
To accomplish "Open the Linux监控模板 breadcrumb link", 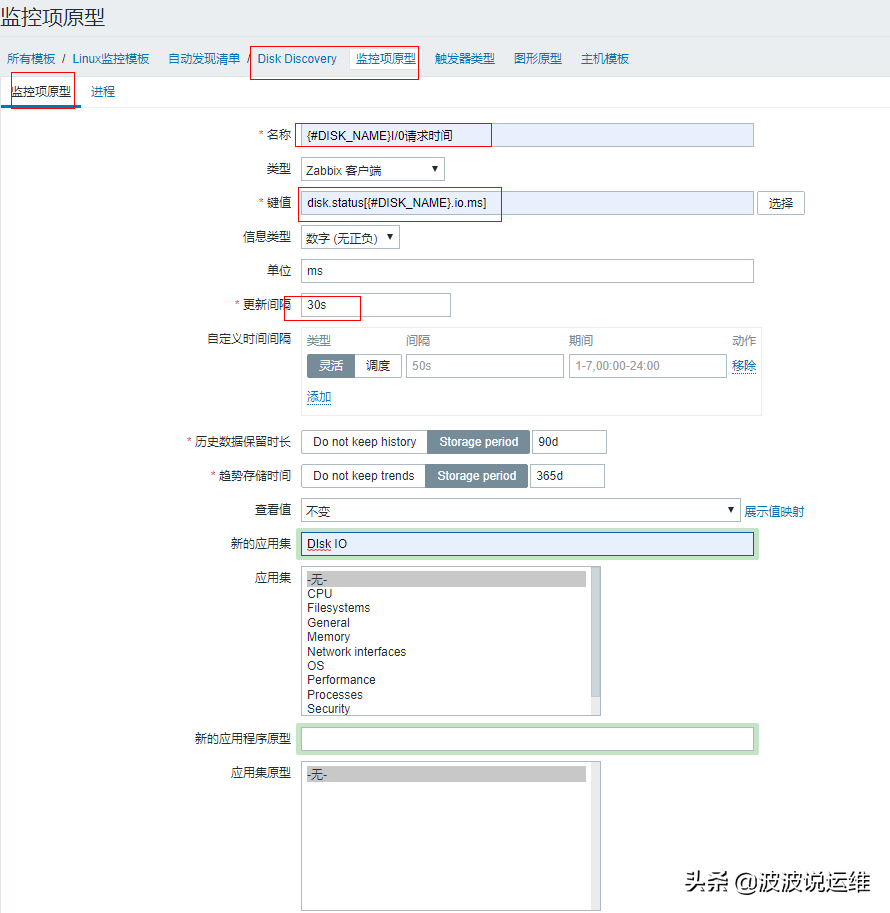I will point(111,59).
